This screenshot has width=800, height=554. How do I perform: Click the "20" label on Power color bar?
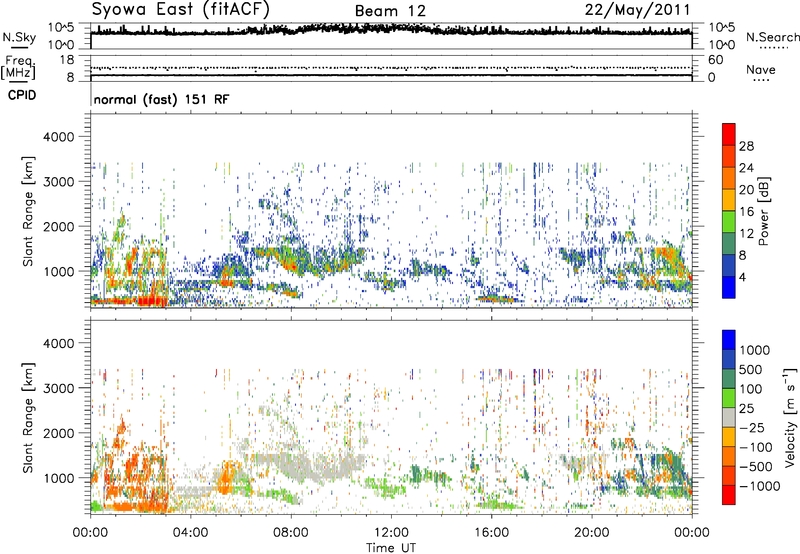tap(746, 190)
